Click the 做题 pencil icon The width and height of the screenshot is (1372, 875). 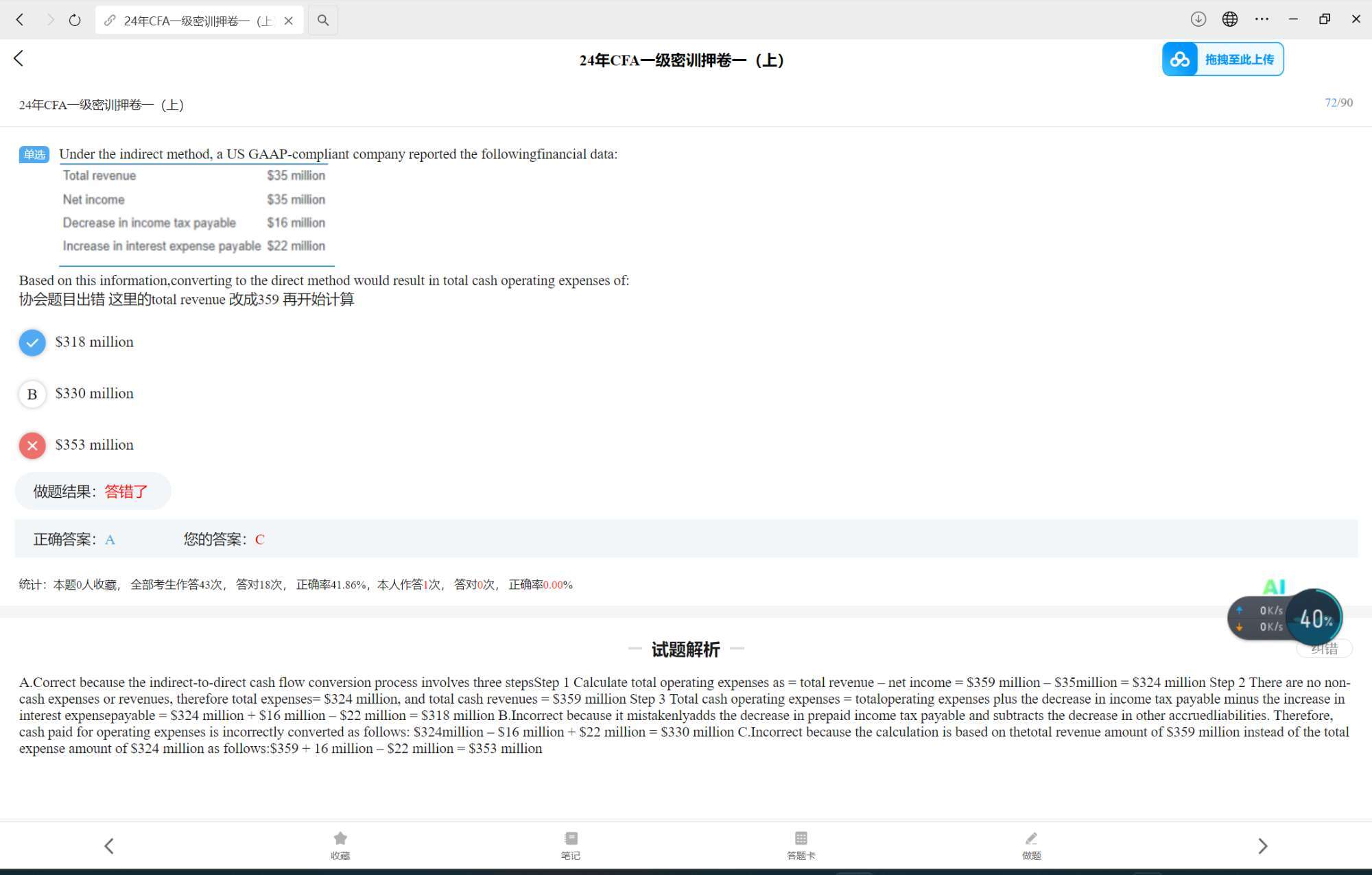(x=1031, y=839)
